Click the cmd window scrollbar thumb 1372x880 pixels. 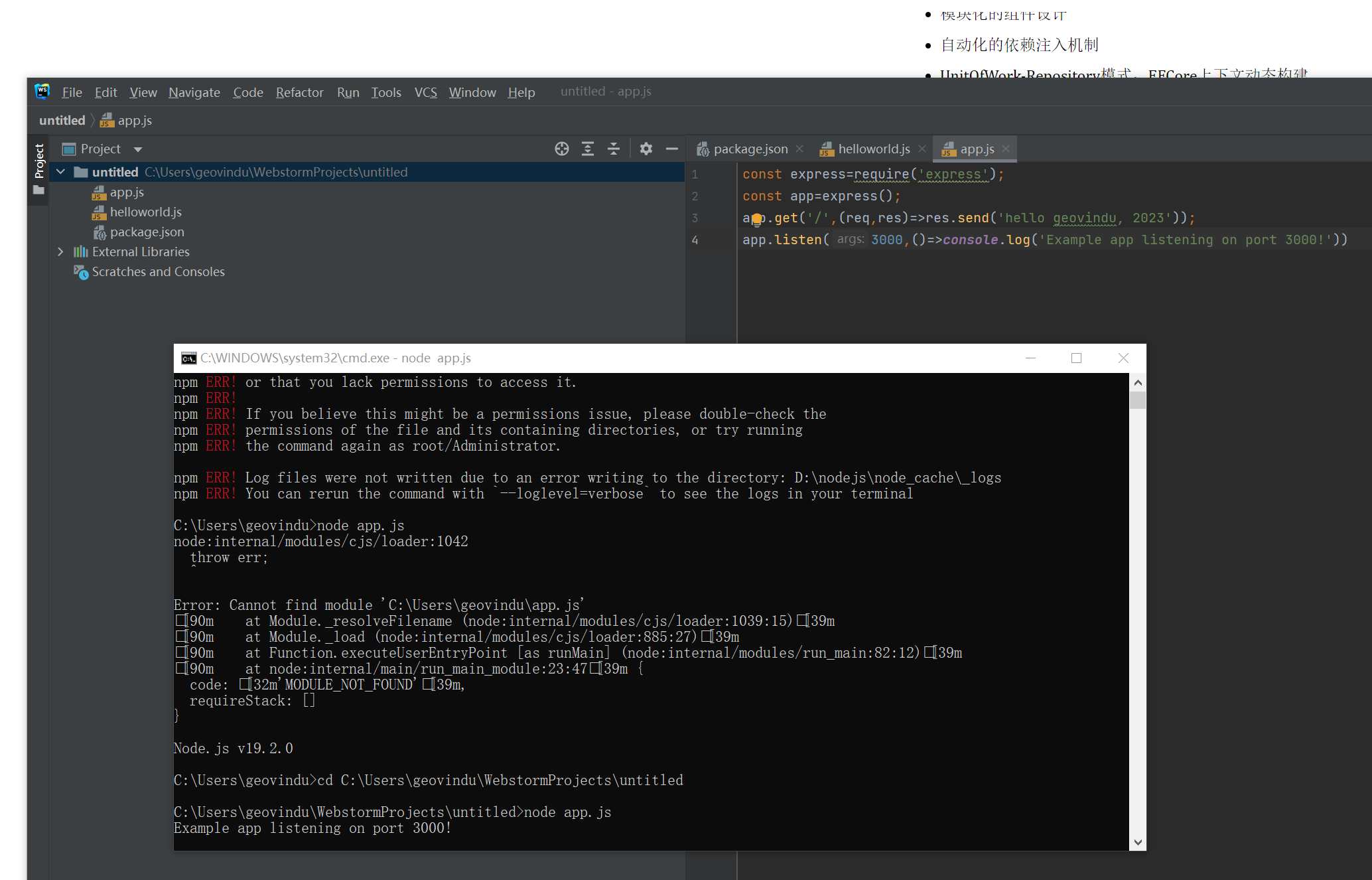pos(1138,400)
